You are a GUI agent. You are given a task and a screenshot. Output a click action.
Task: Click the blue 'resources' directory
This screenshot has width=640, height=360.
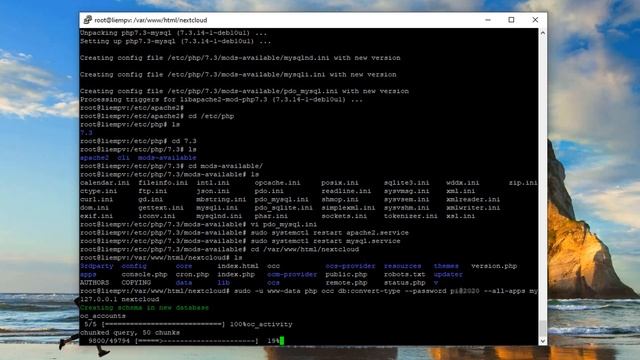[402, 266]
